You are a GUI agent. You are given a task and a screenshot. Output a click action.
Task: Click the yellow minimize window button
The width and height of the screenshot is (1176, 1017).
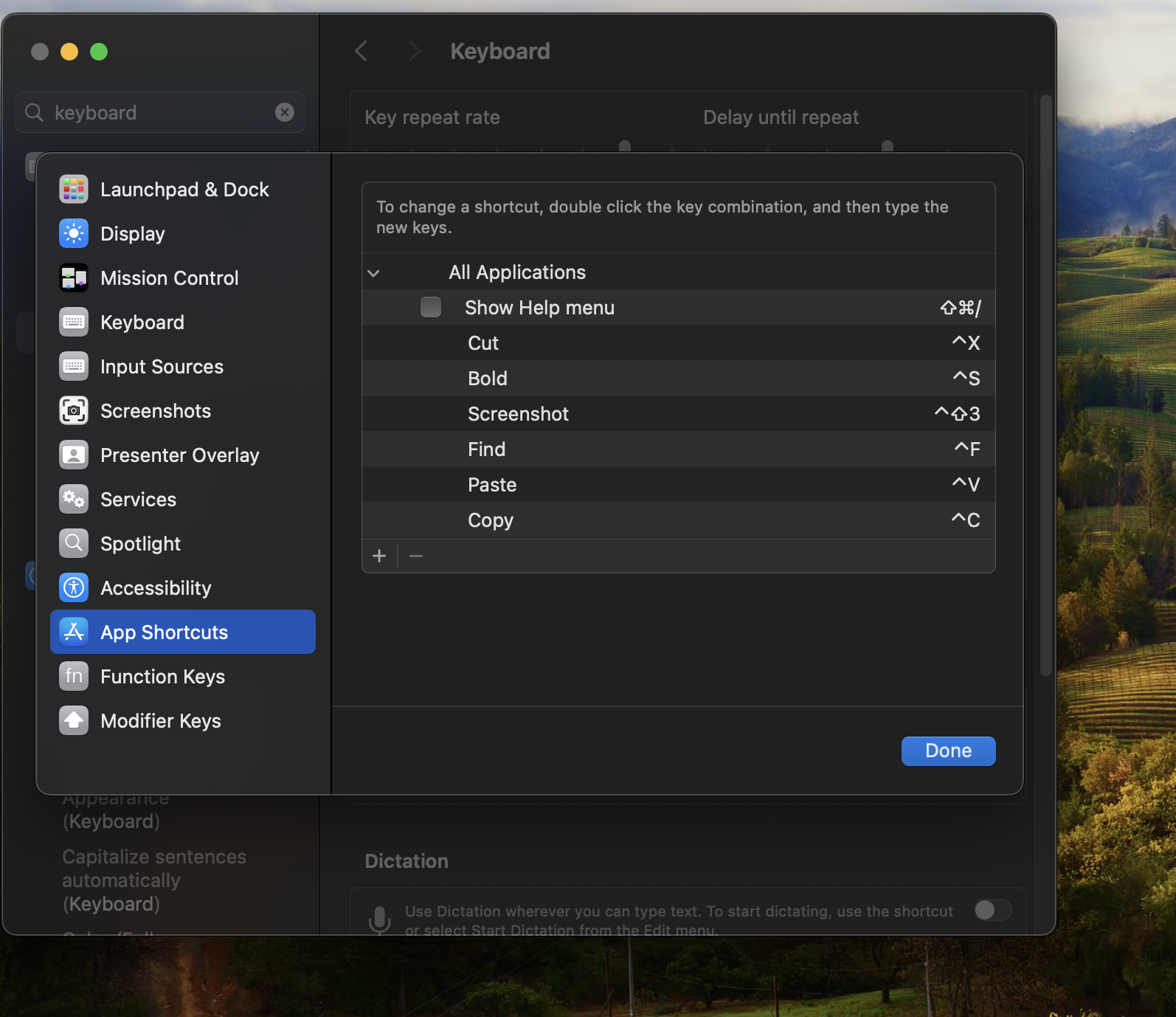click(69, 52)
